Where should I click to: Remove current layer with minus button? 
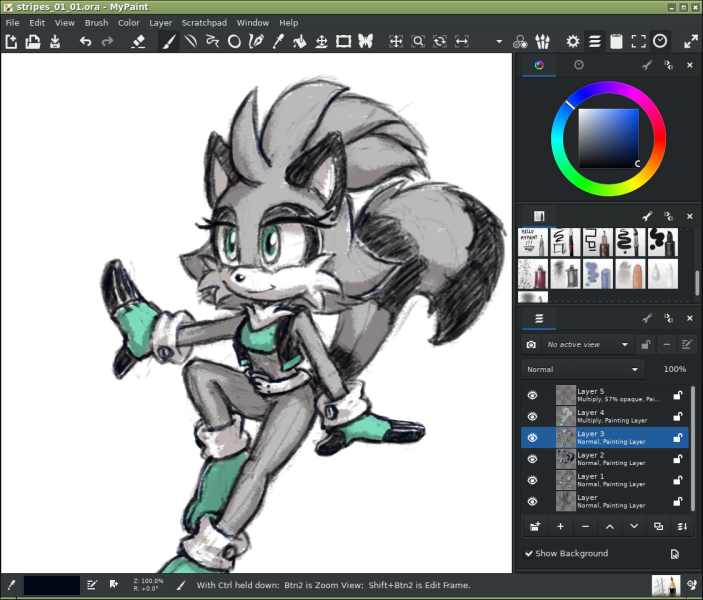[x=585, y=526]
